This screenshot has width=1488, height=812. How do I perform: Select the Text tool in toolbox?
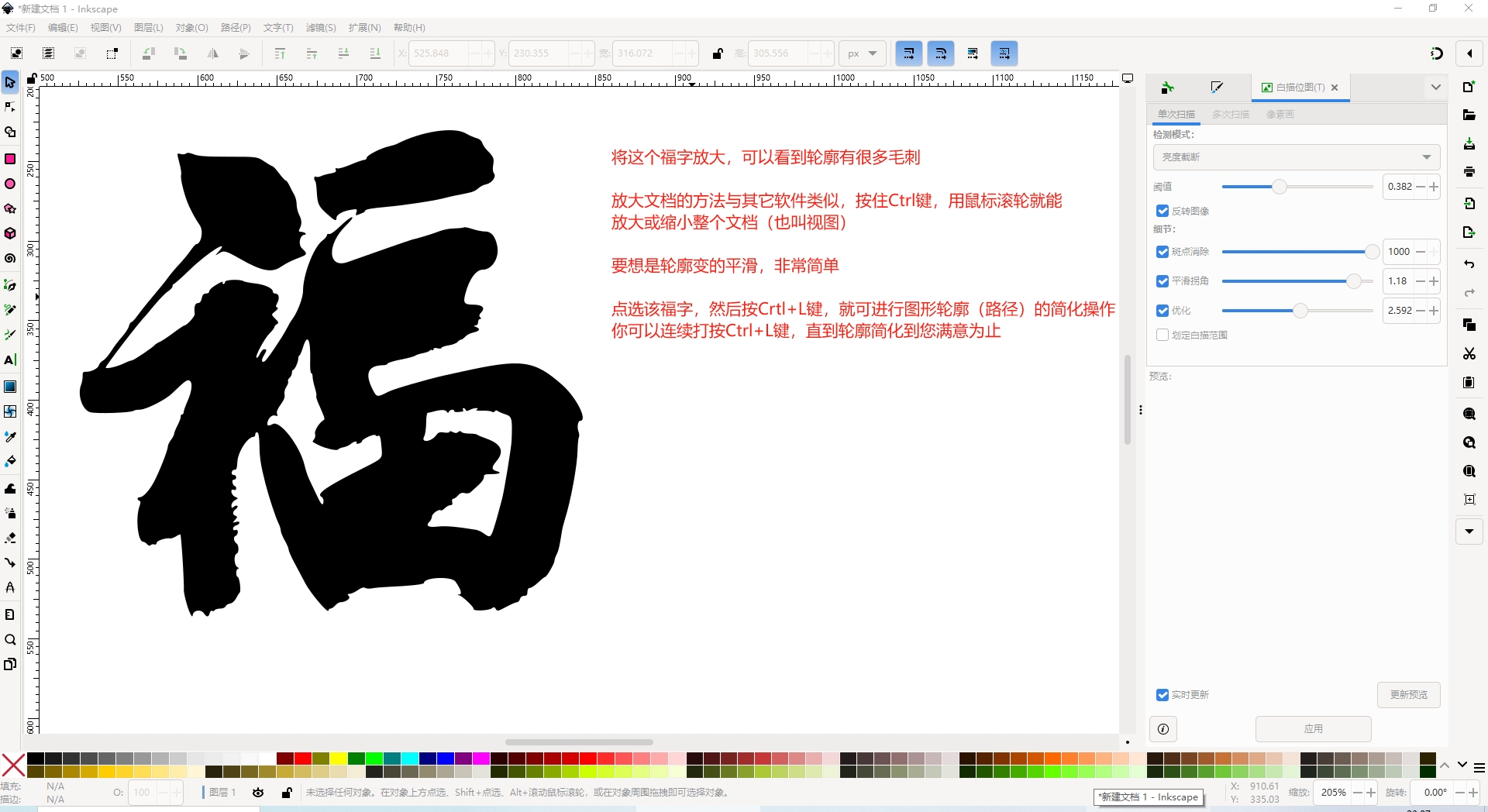click(10, 360)
